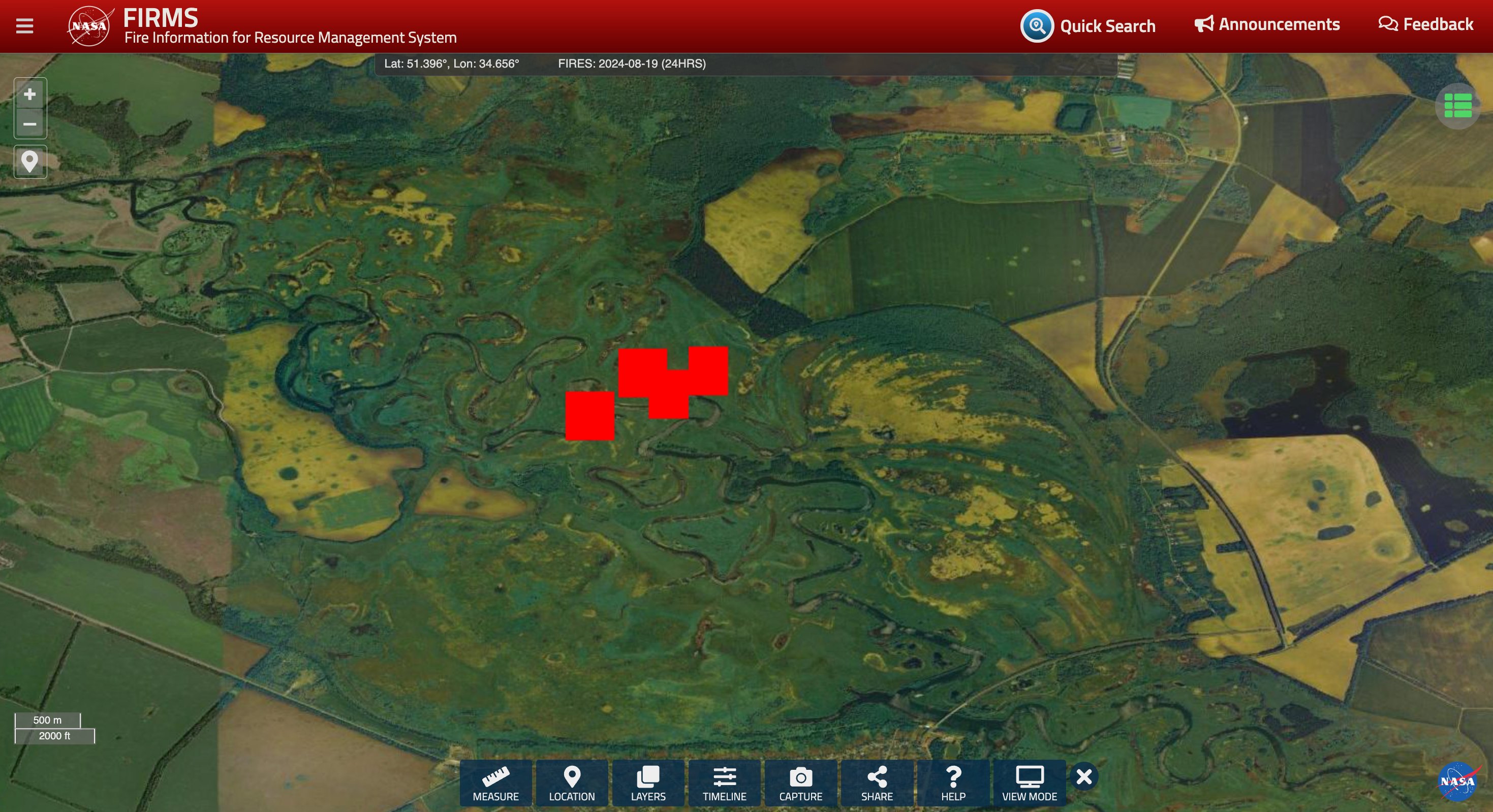Open the Help menu

[x=953, y=783]
